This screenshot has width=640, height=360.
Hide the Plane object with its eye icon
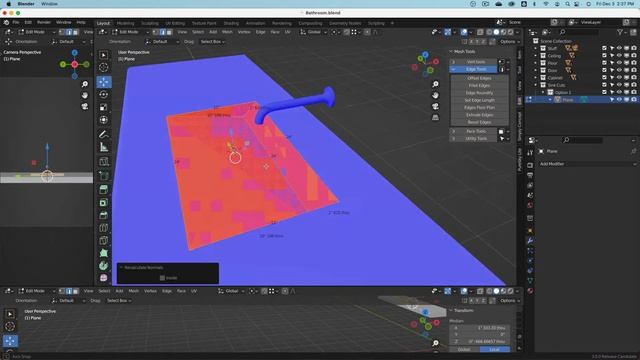click(619, 100)
